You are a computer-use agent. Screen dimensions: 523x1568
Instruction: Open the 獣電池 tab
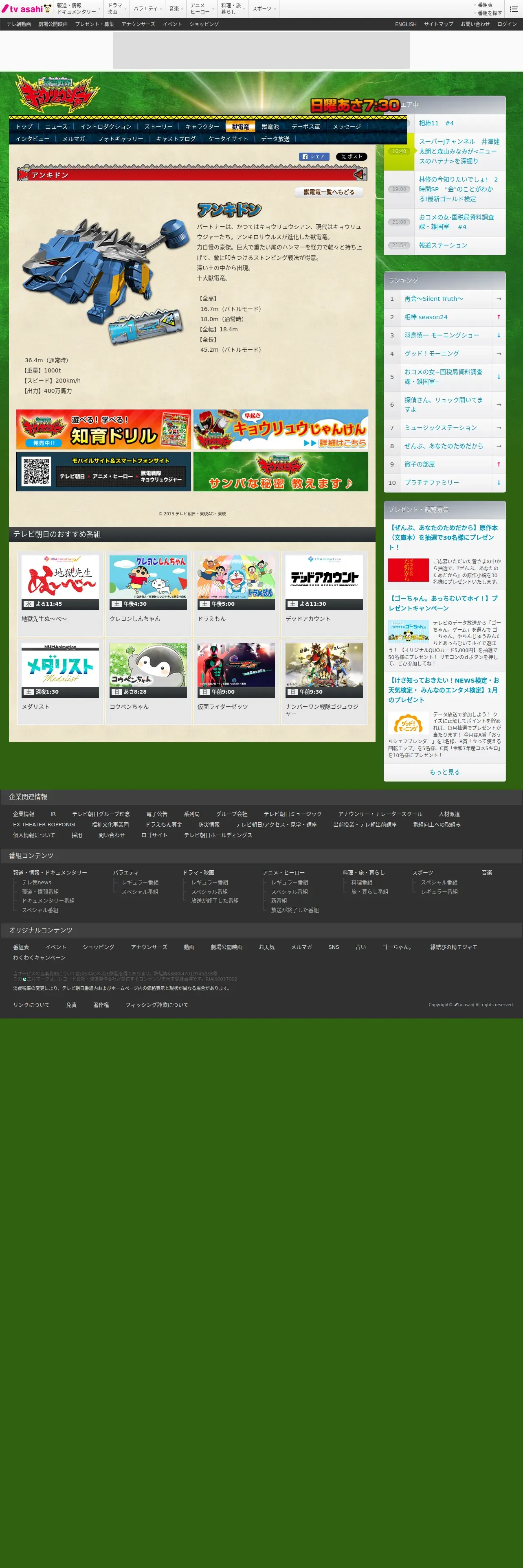[x=270, y=127]
